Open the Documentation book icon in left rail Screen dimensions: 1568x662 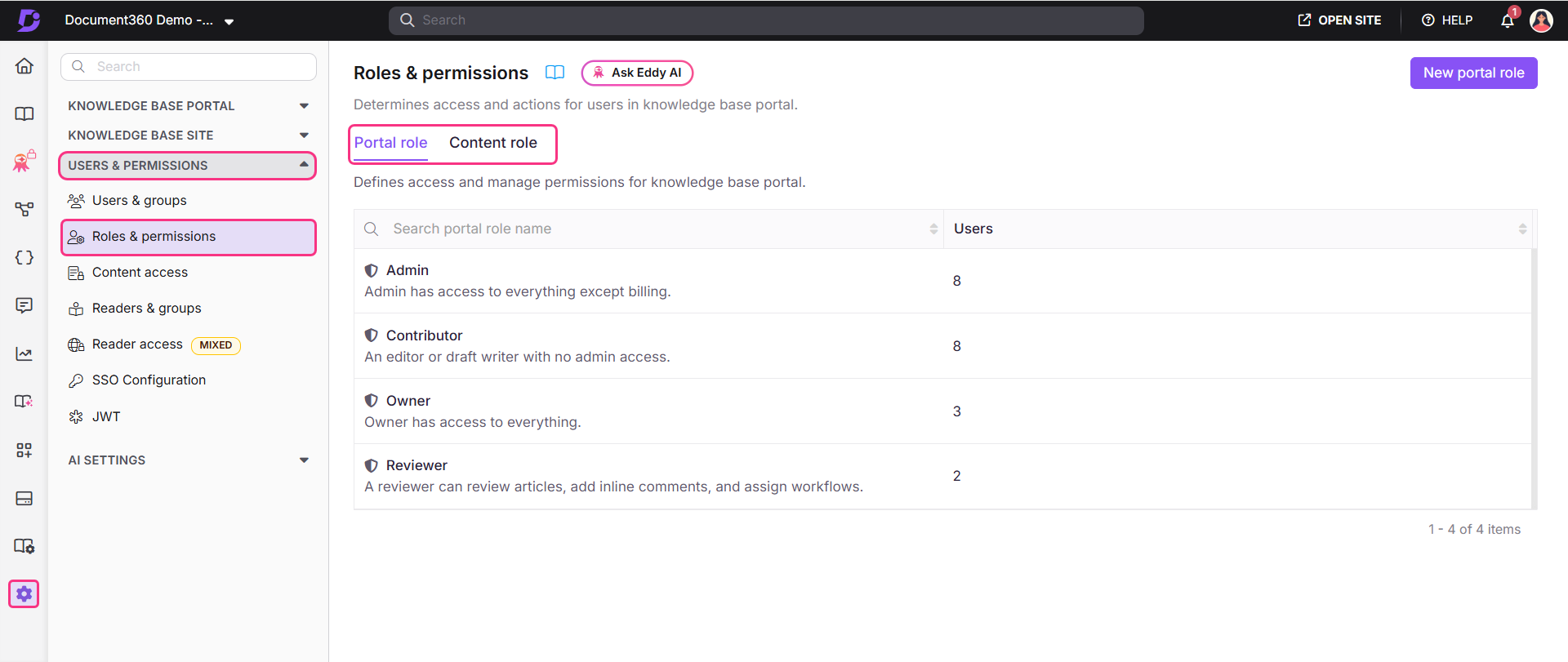pos(24,113)
